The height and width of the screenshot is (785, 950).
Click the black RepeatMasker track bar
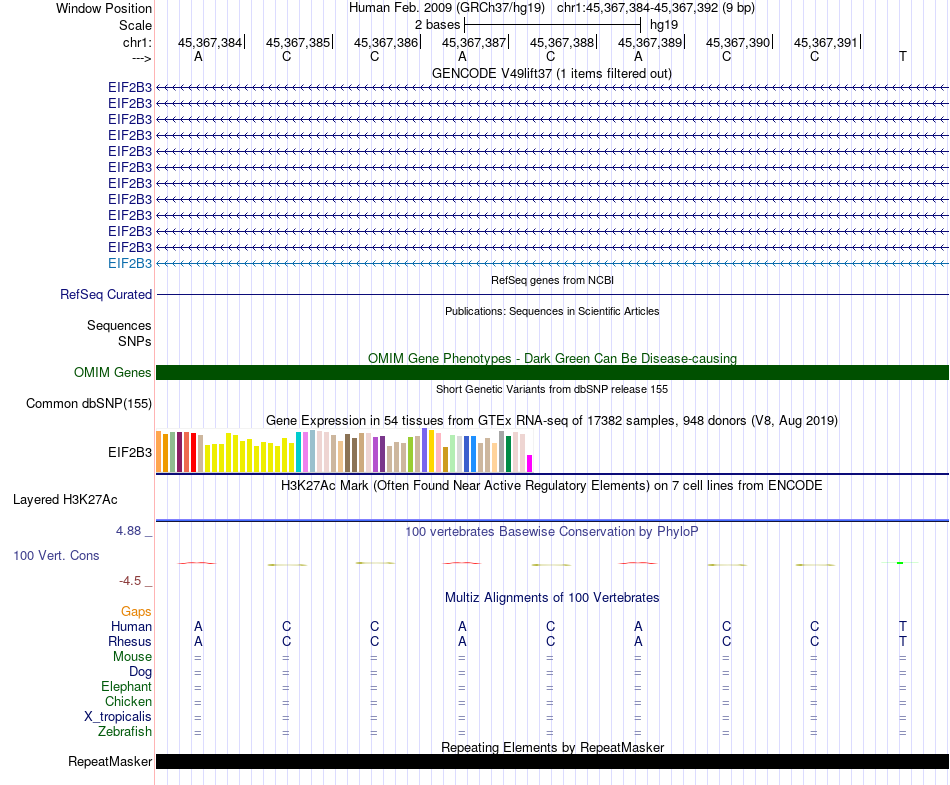point(552,761)
